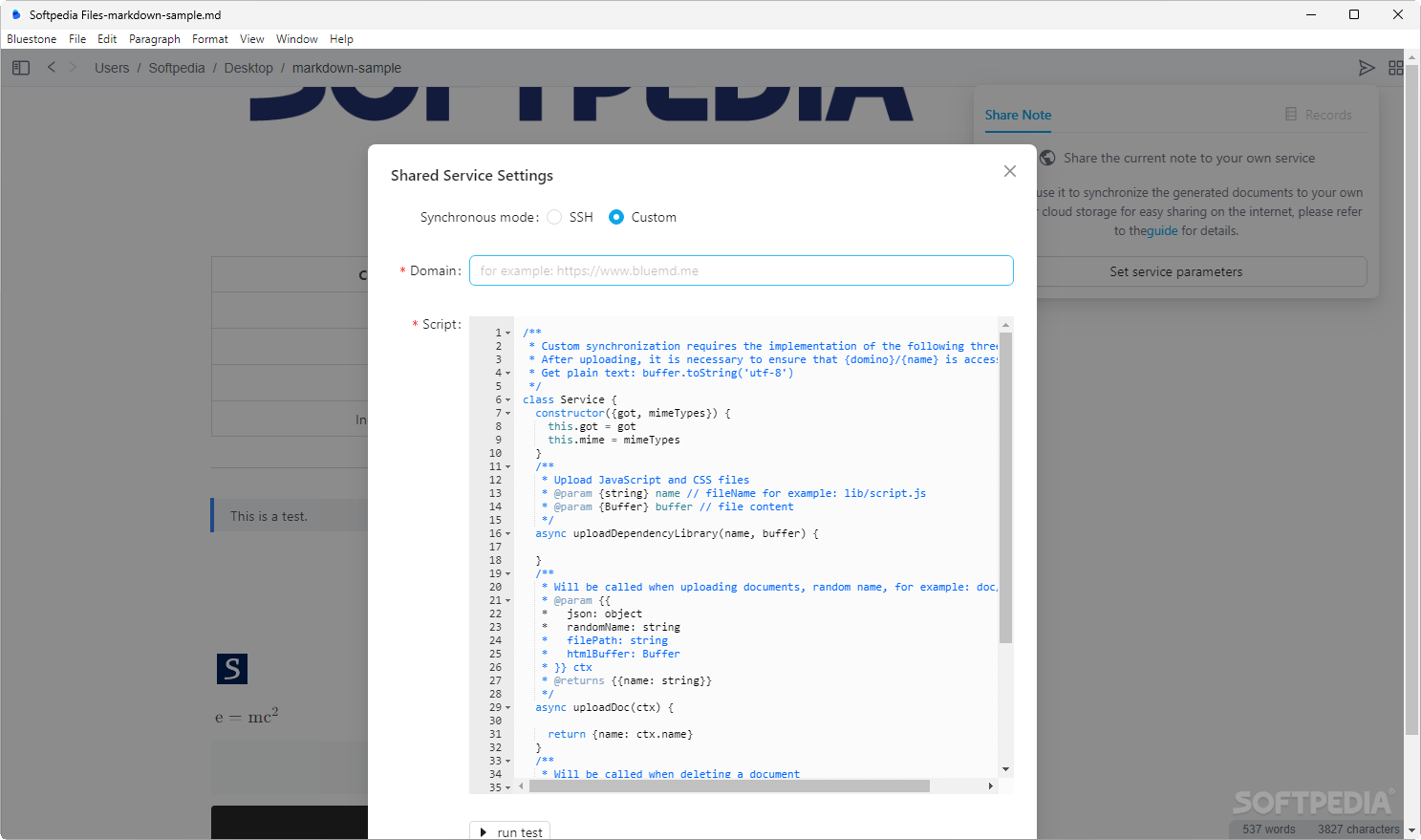This screenshot has height=840, width=1421.
Task: Switch to the Share Note tab
Action: (1018, 115)
